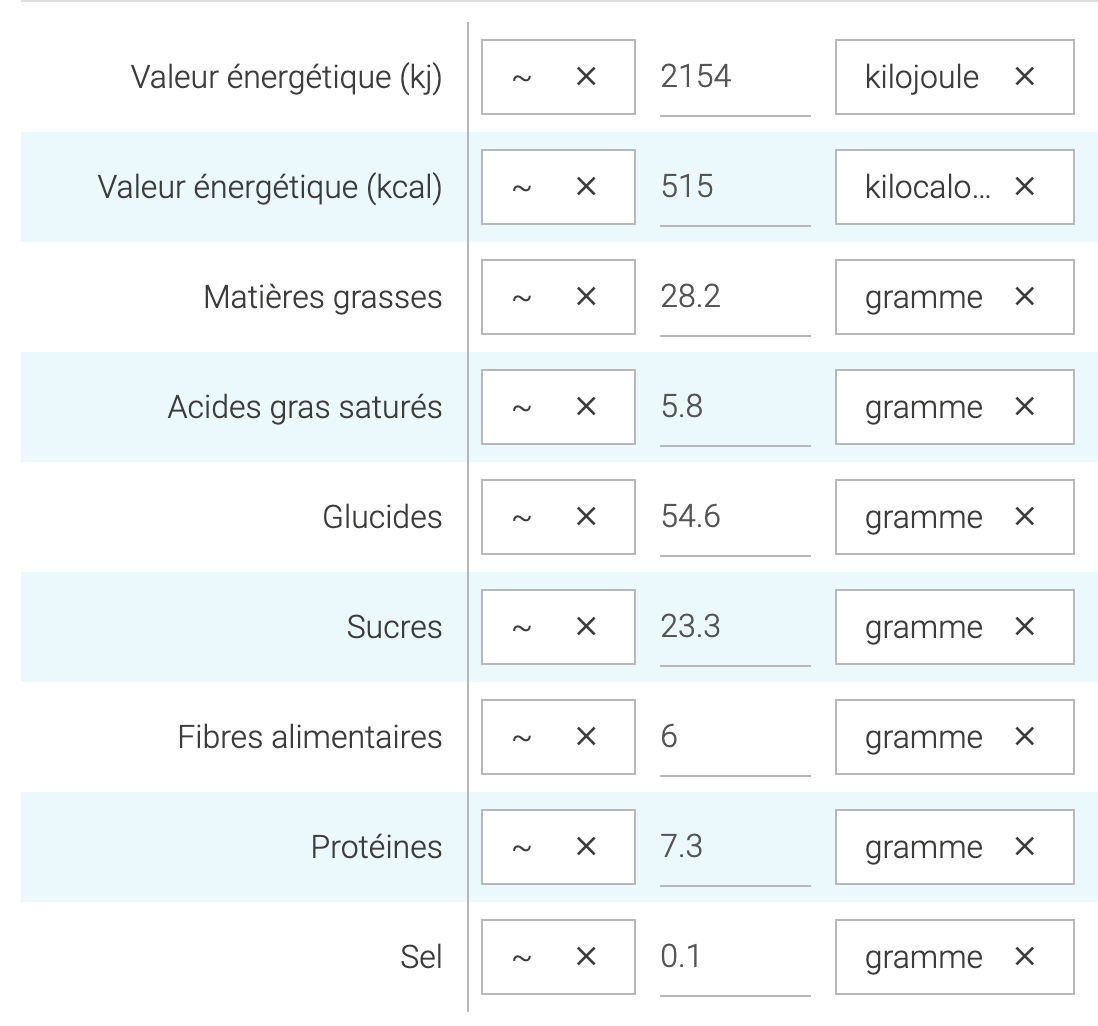Open the gramme unit dropdown for Sel
The width and height of the screenshot is (1098, 1026).
(923, 957)
